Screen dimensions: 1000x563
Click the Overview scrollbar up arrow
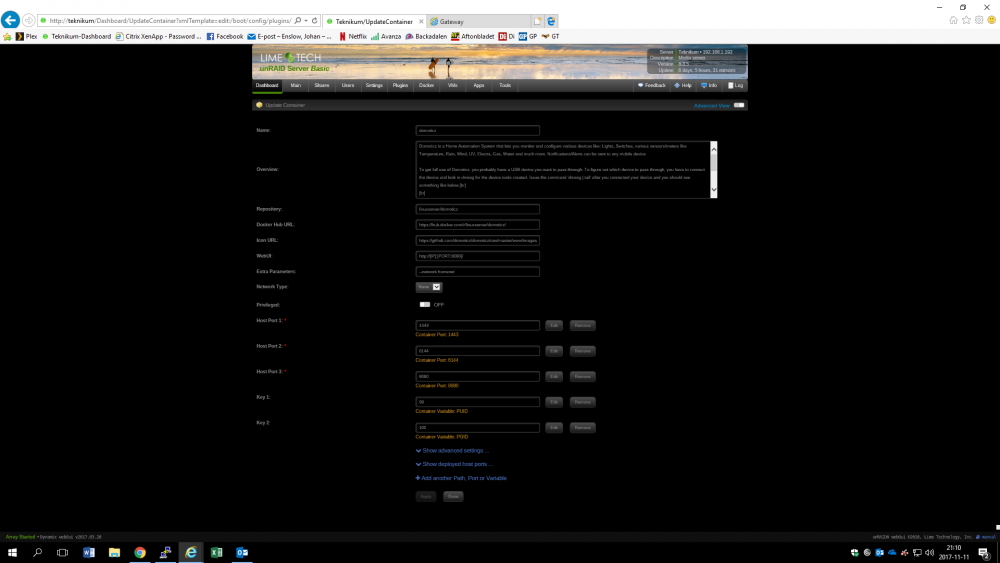coord(714,149)
